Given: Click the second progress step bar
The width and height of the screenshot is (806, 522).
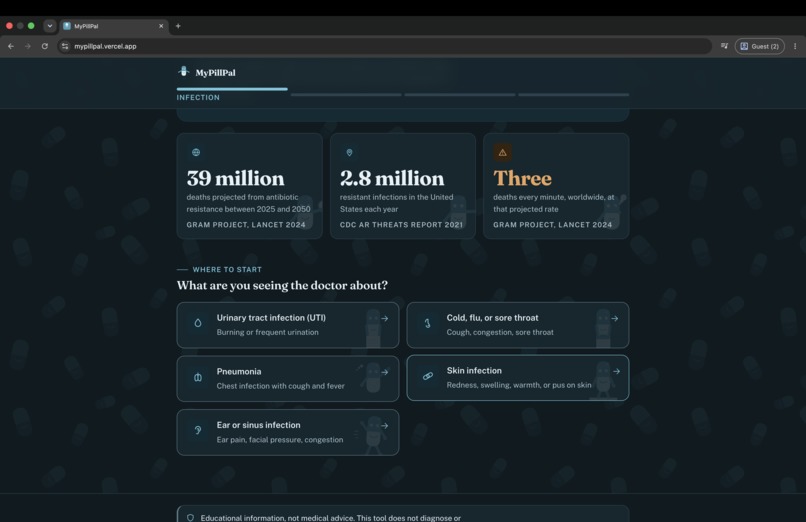Looking at the screenshot, I should tap(346, 95).
